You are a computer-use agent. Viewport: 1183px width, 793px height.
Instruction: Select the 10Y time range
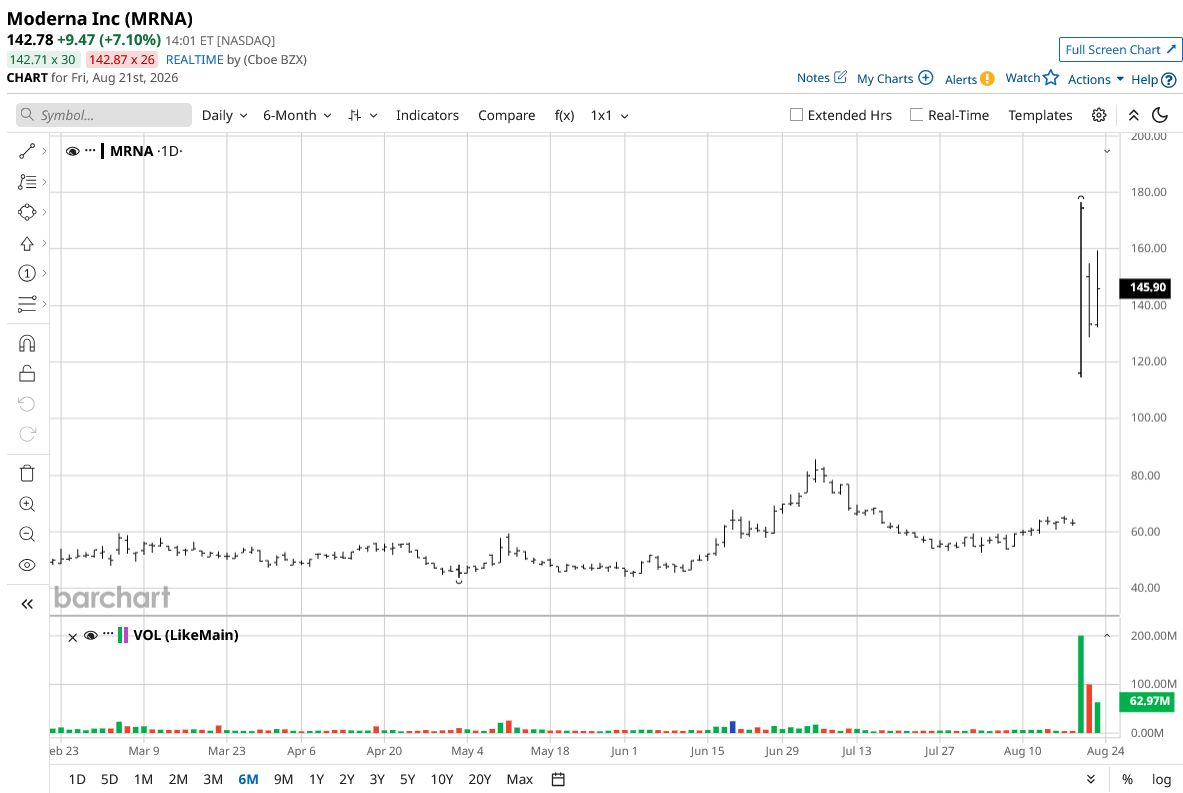click(441, 779)
